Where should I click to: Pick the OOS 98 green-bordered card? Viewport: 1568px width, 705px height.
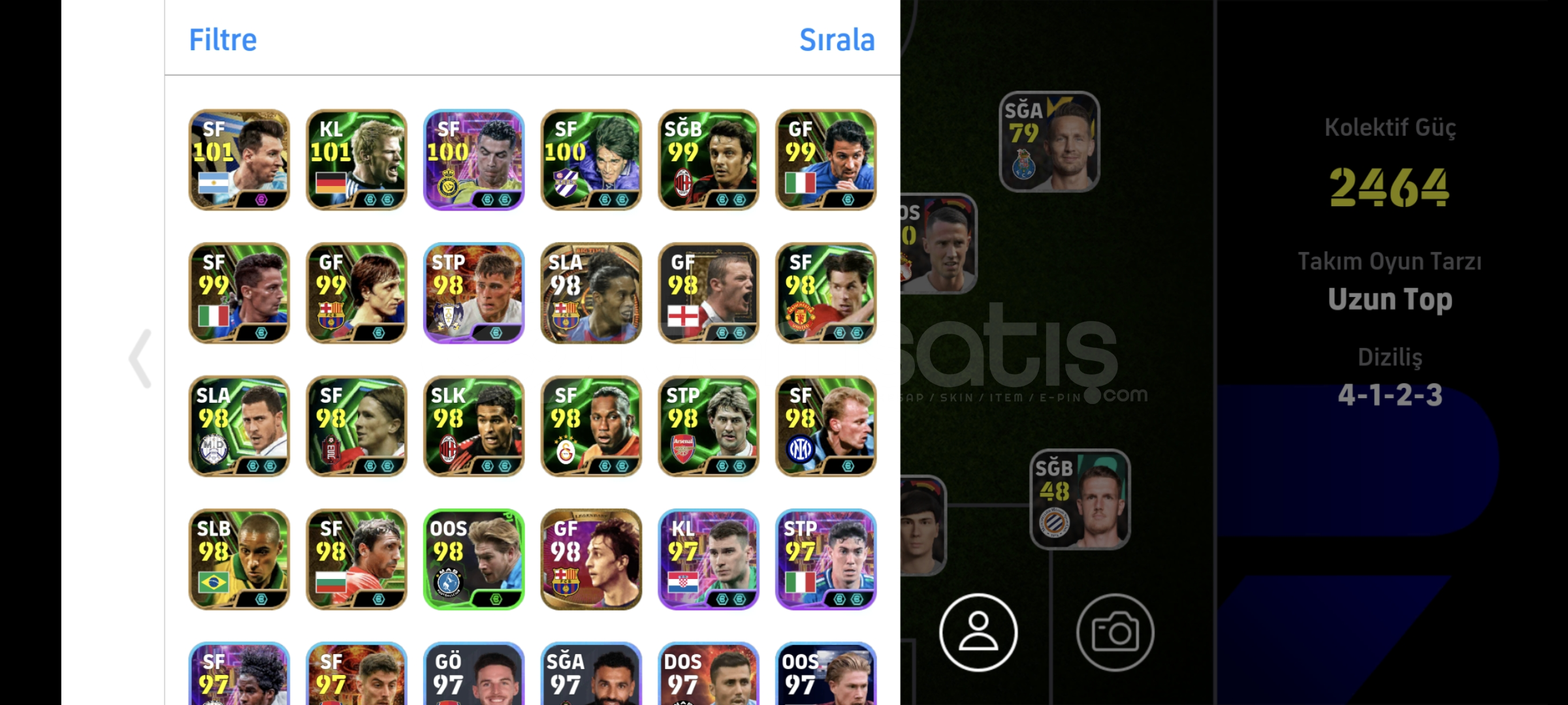474,559
